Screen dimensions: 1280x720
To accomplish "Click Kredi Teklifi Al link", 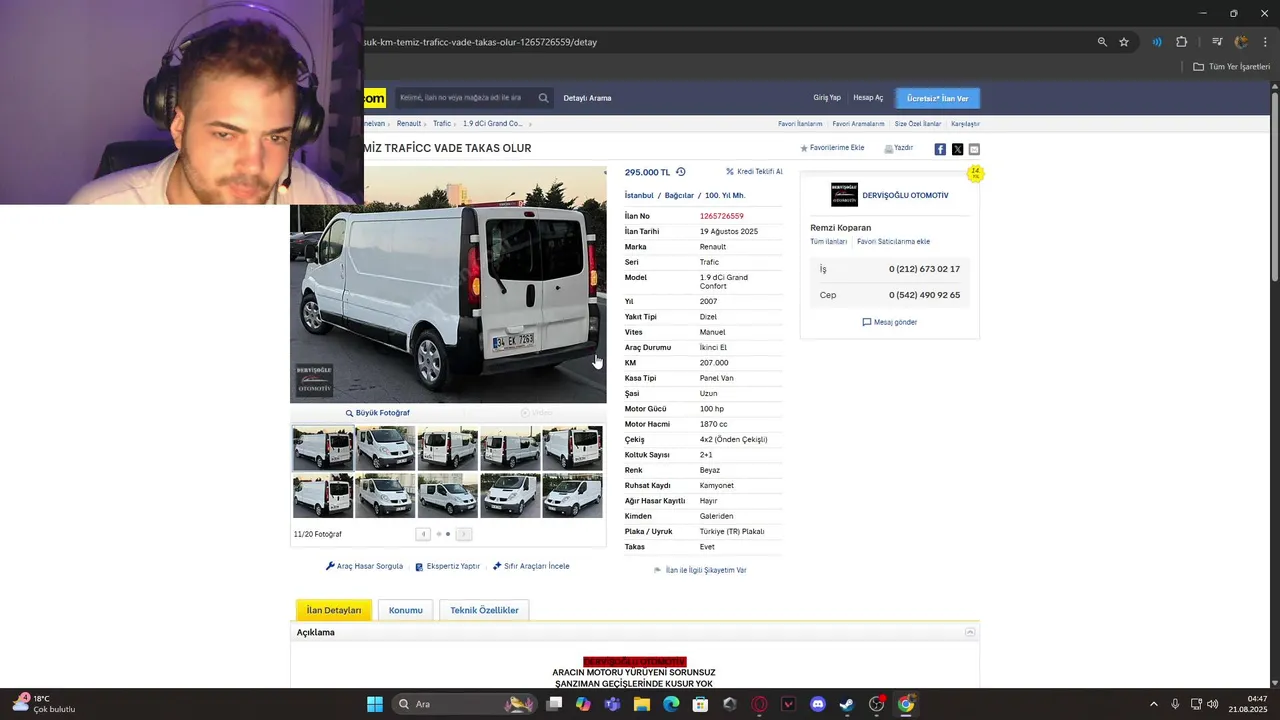I will point(755,172).
